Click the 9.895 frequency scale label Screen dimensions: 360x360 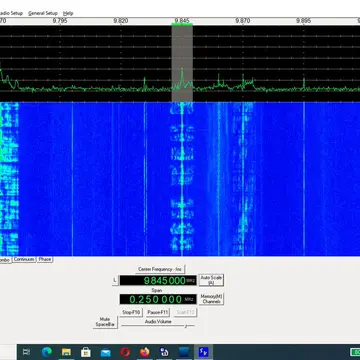[304, 21]
